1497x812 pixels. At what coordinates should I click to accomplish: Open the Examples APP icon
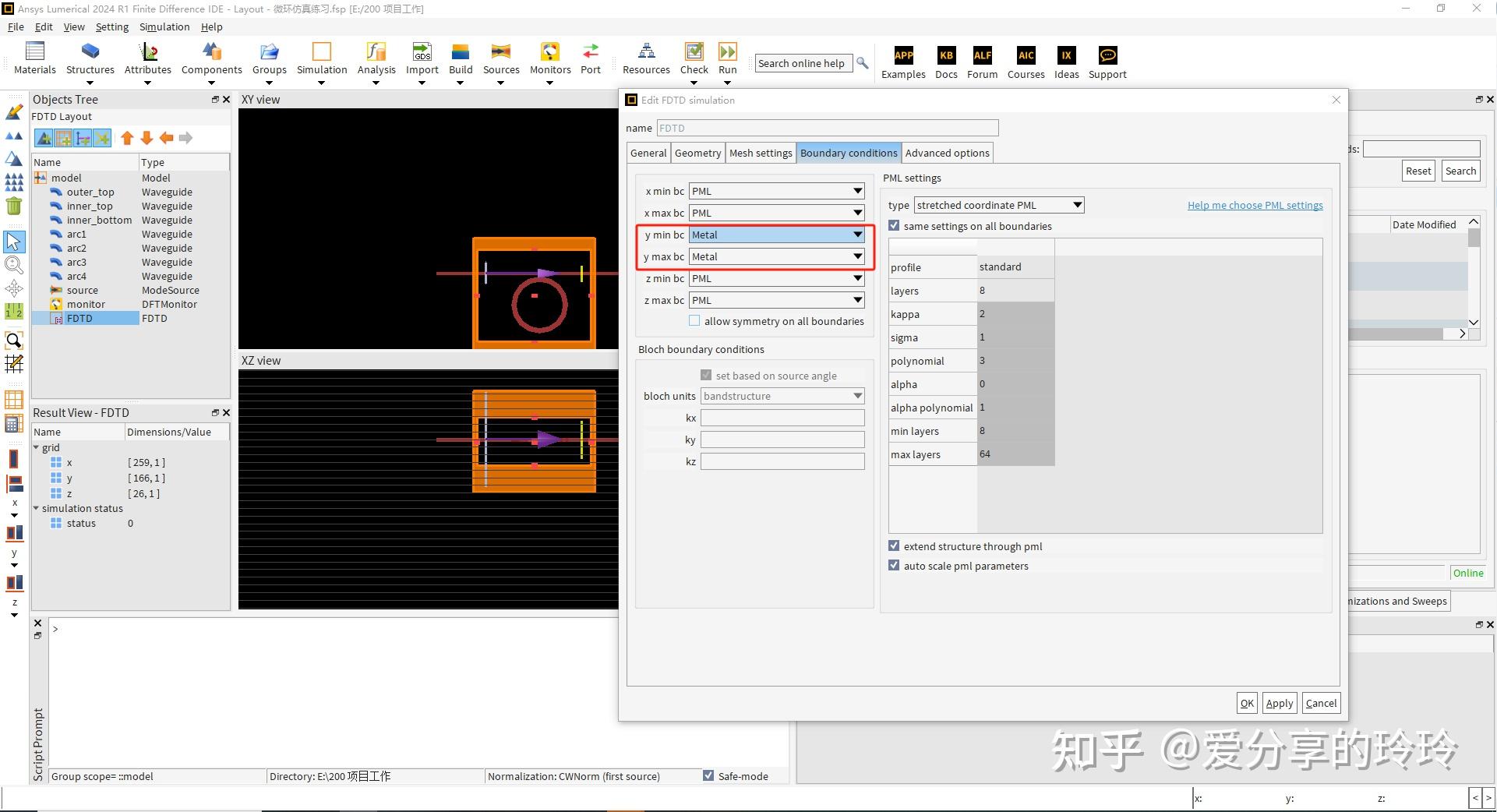pos(903,55)
